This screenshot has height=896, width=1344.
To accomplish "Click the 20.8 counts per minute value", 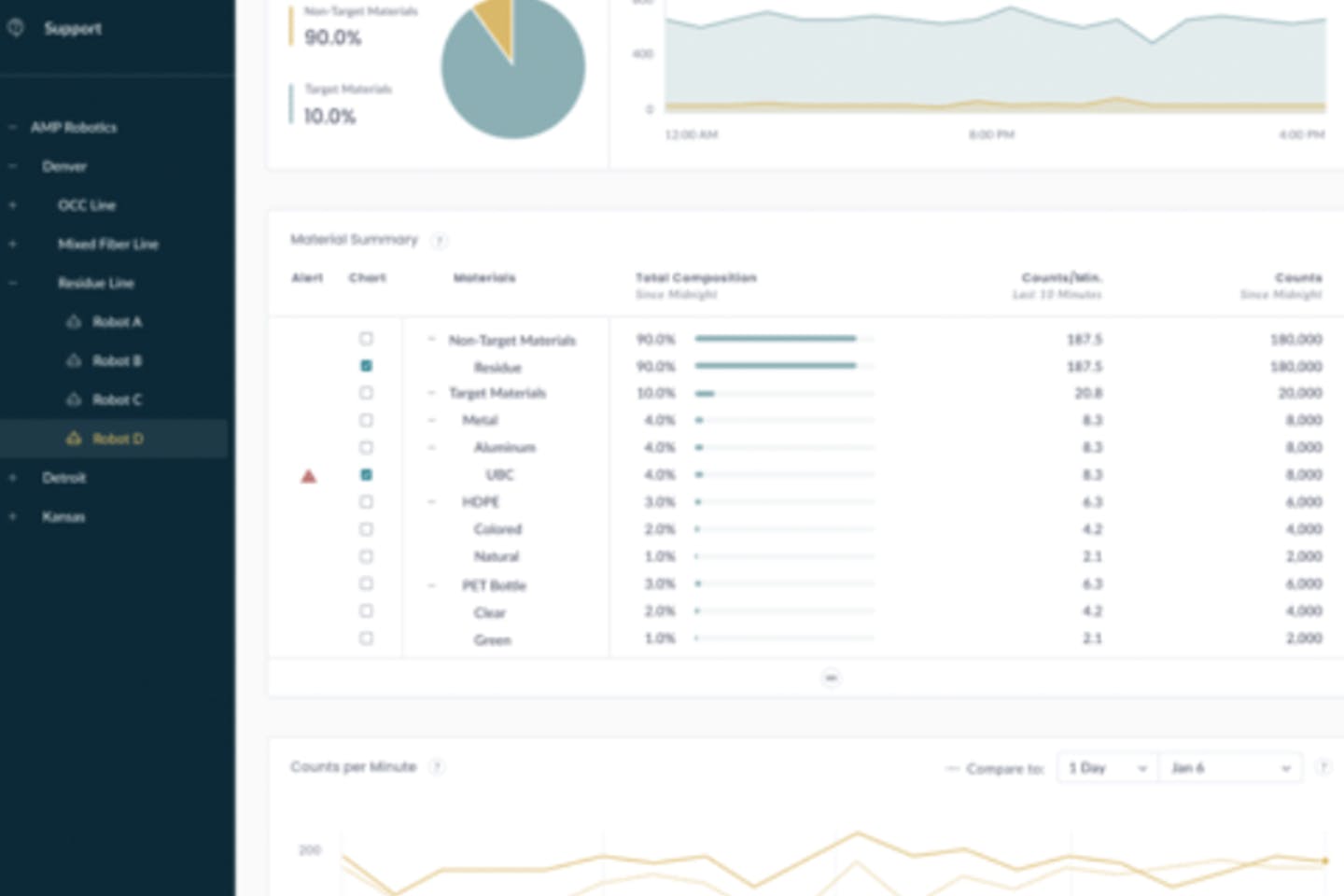I will click(1088, 393).
